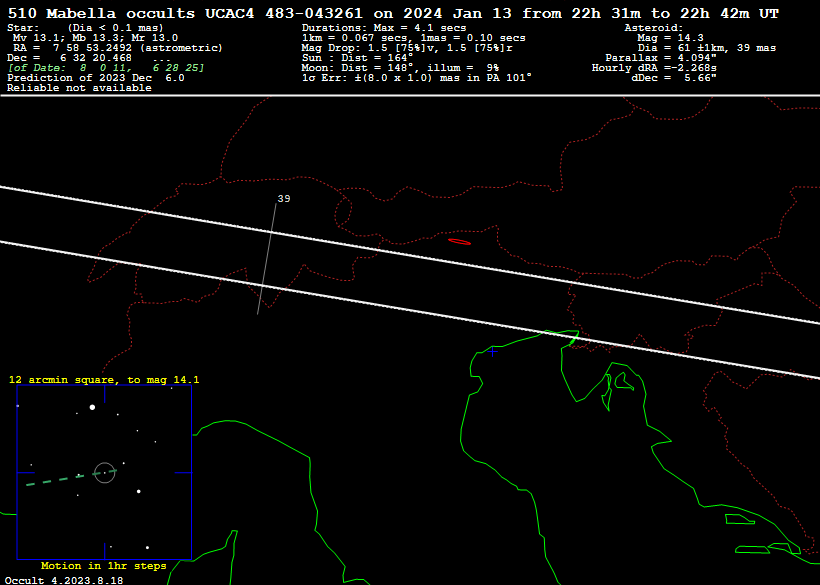Click the Dec value '6 32 20.468'
Screen dimensions: 820x585
click(96, 58)
